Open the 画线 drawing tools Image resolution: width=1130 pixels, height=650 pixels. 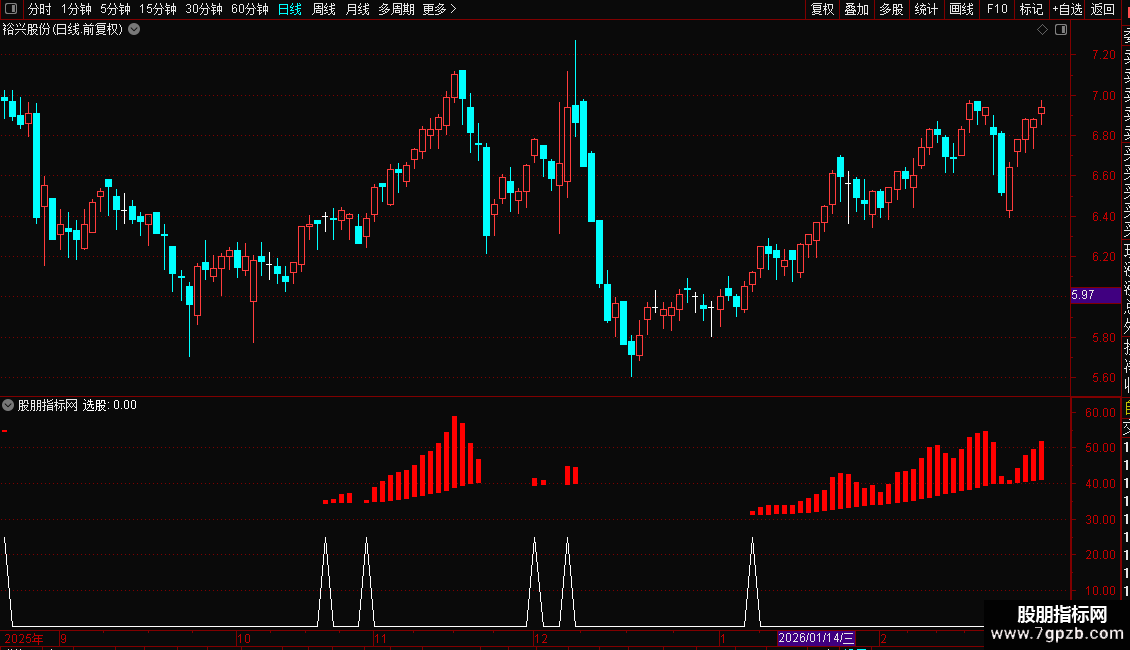pyautogui.click(x=961, y=9)
